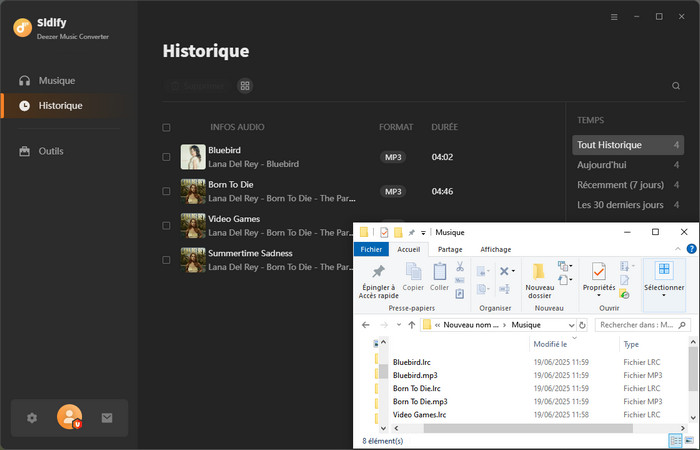Image resolution: width=700 pixels, height=450 pixels.
Task: Select the Bluebird.mp3 file
Action: [415, 375]
